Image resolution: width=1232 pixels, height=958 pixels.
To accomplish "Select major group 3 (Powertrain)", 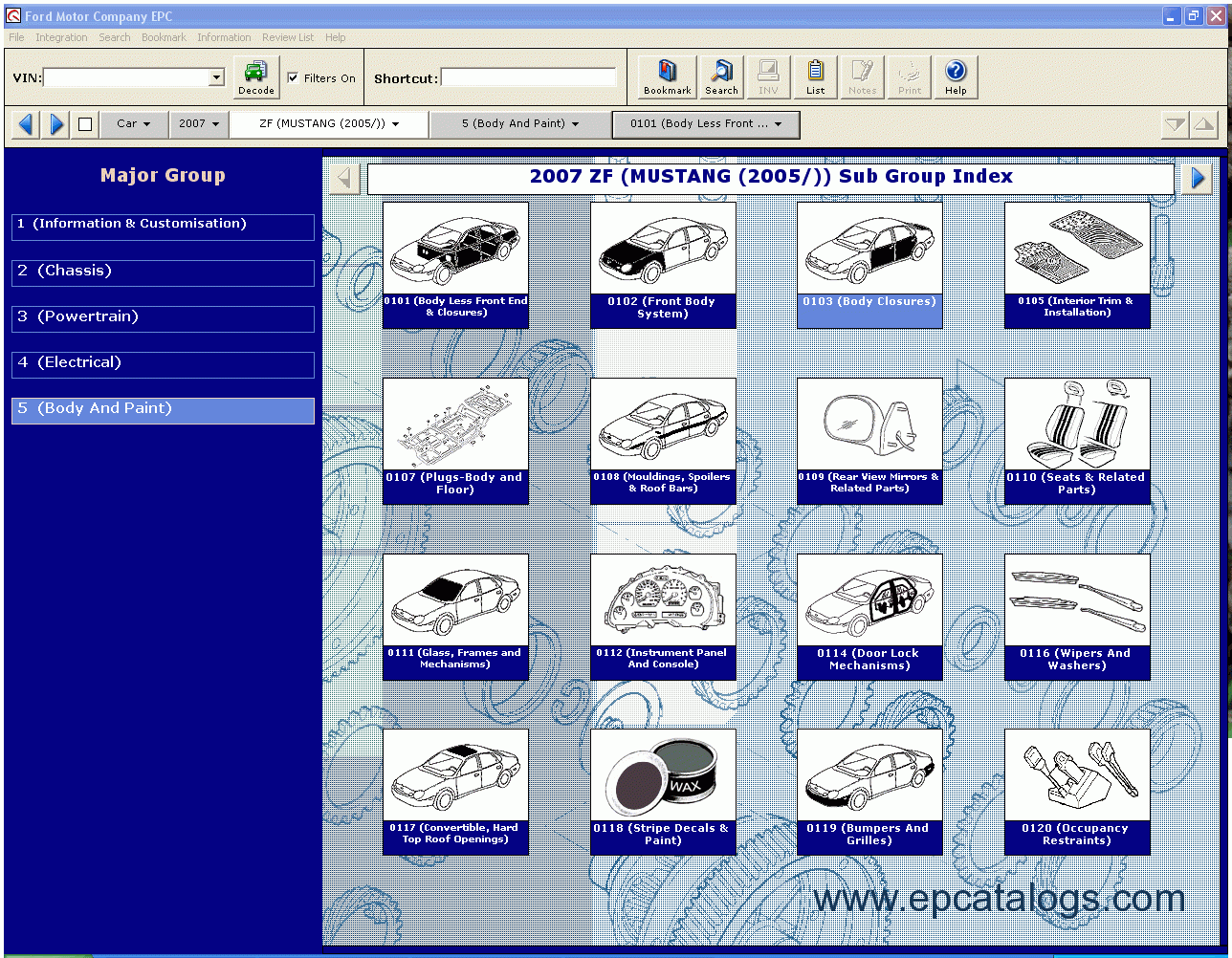I will (163, 318).
